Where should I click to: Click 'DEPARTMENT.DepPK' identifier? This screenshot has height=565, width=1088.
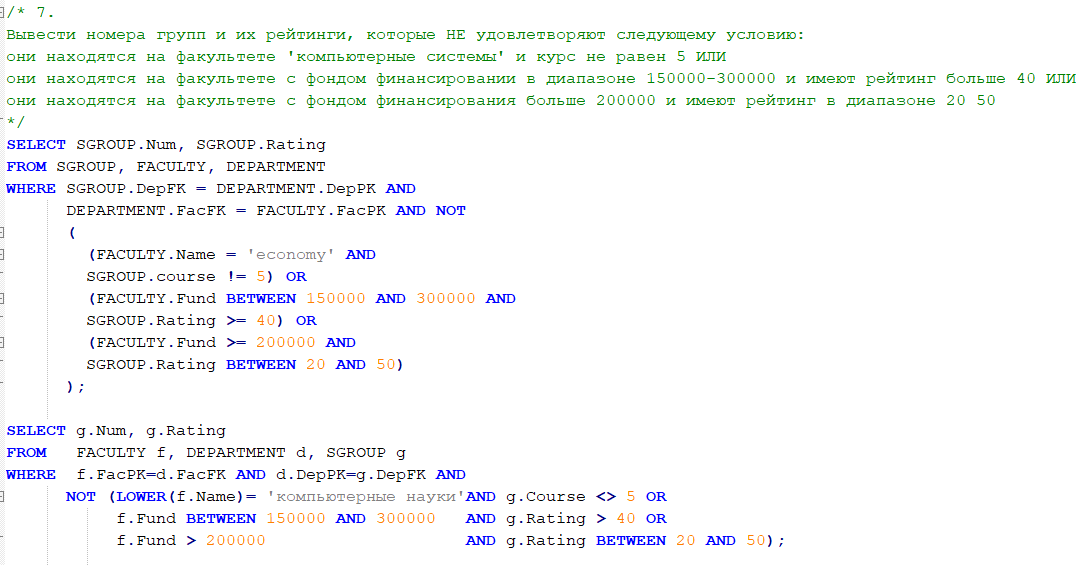coord(296,189)
